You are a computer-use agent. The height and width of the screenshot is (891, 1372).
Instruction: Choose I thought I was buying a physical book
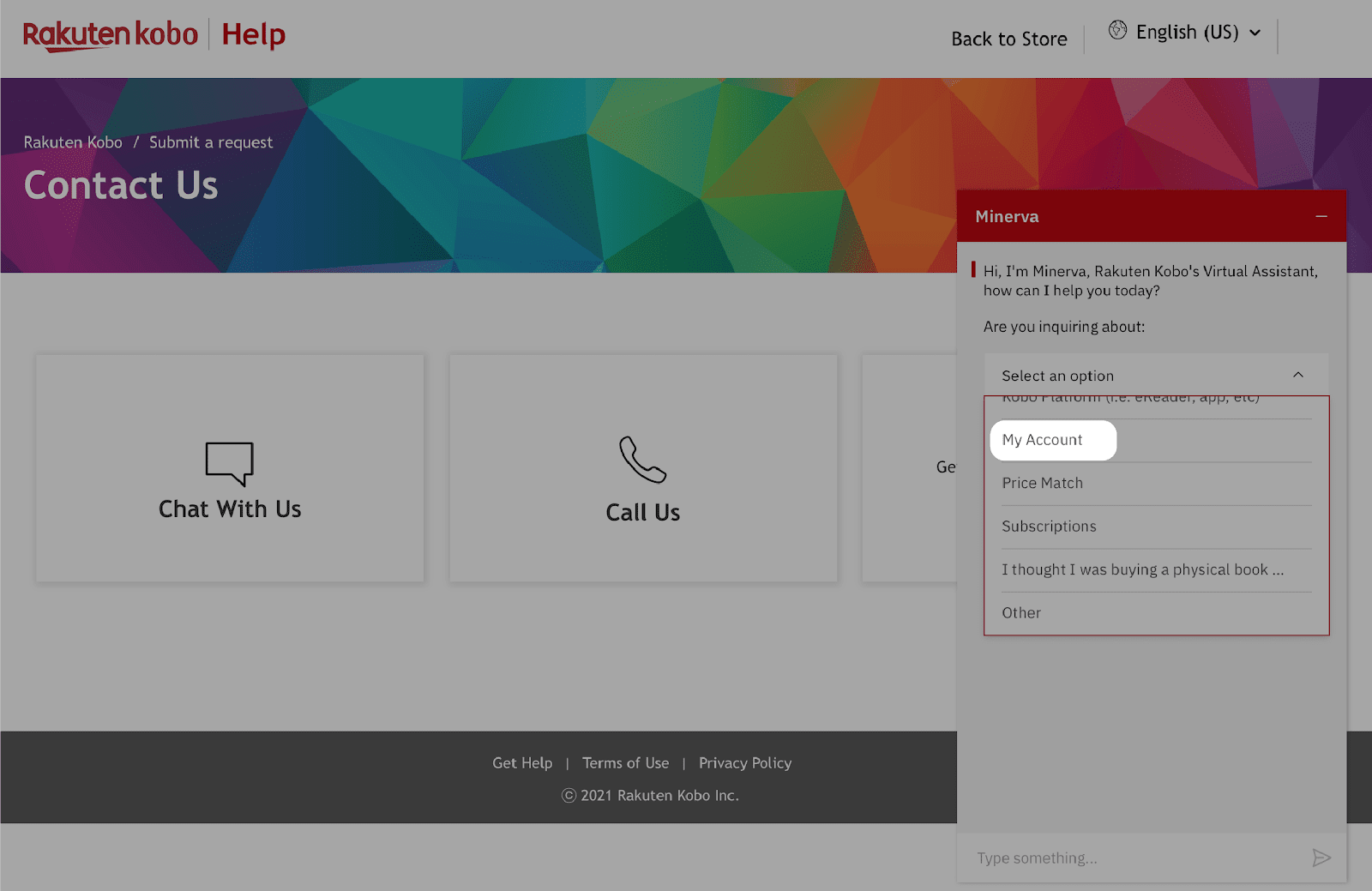[x=1156, y=570]
